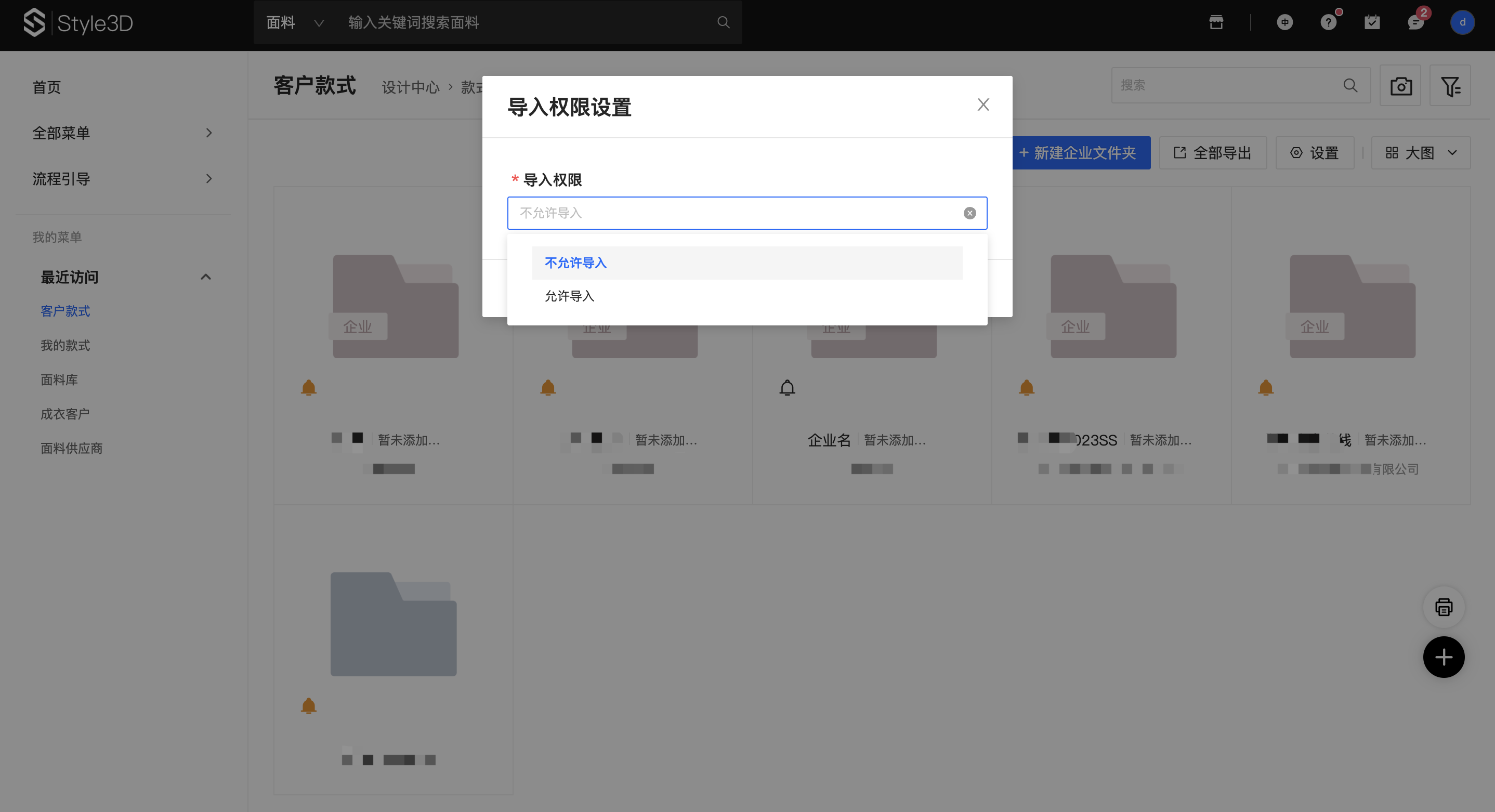Clear the import permission field selection
The width and height of the screenshot is (1495, 812).
[969, 213]
